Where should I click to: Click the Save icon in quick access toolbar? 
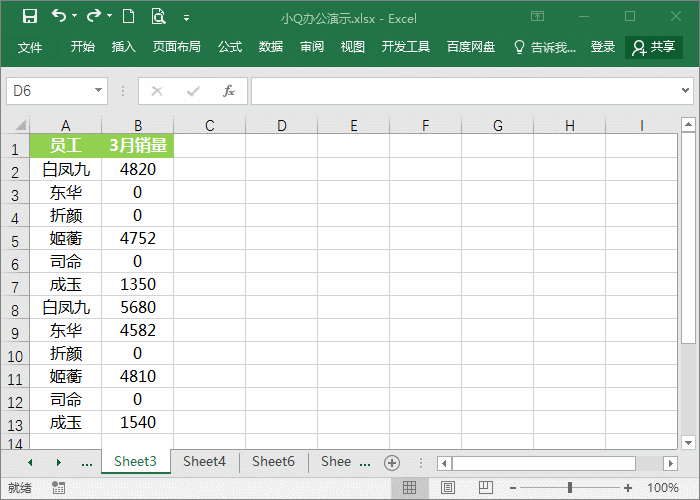[30, 17]
